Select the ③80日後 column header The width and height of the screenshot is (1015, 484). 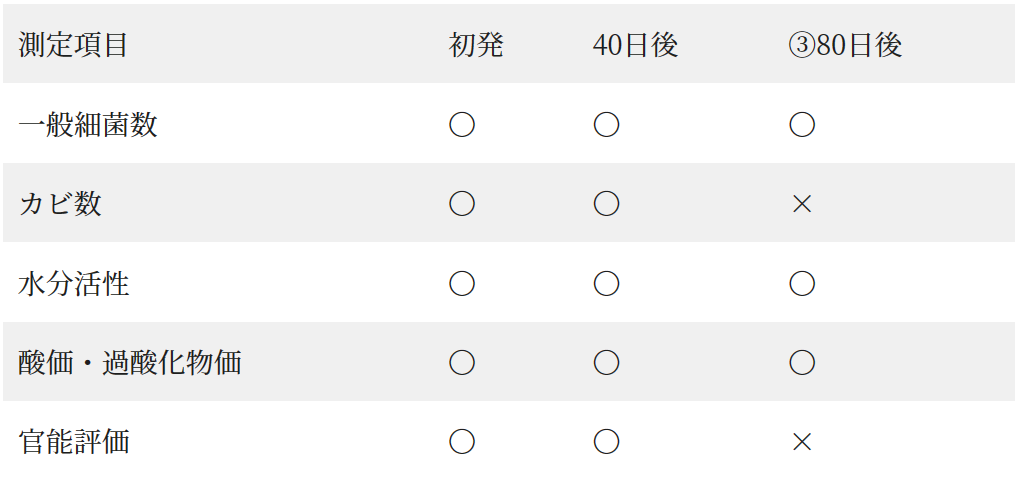pyautogui.click(x=845, y=46)
